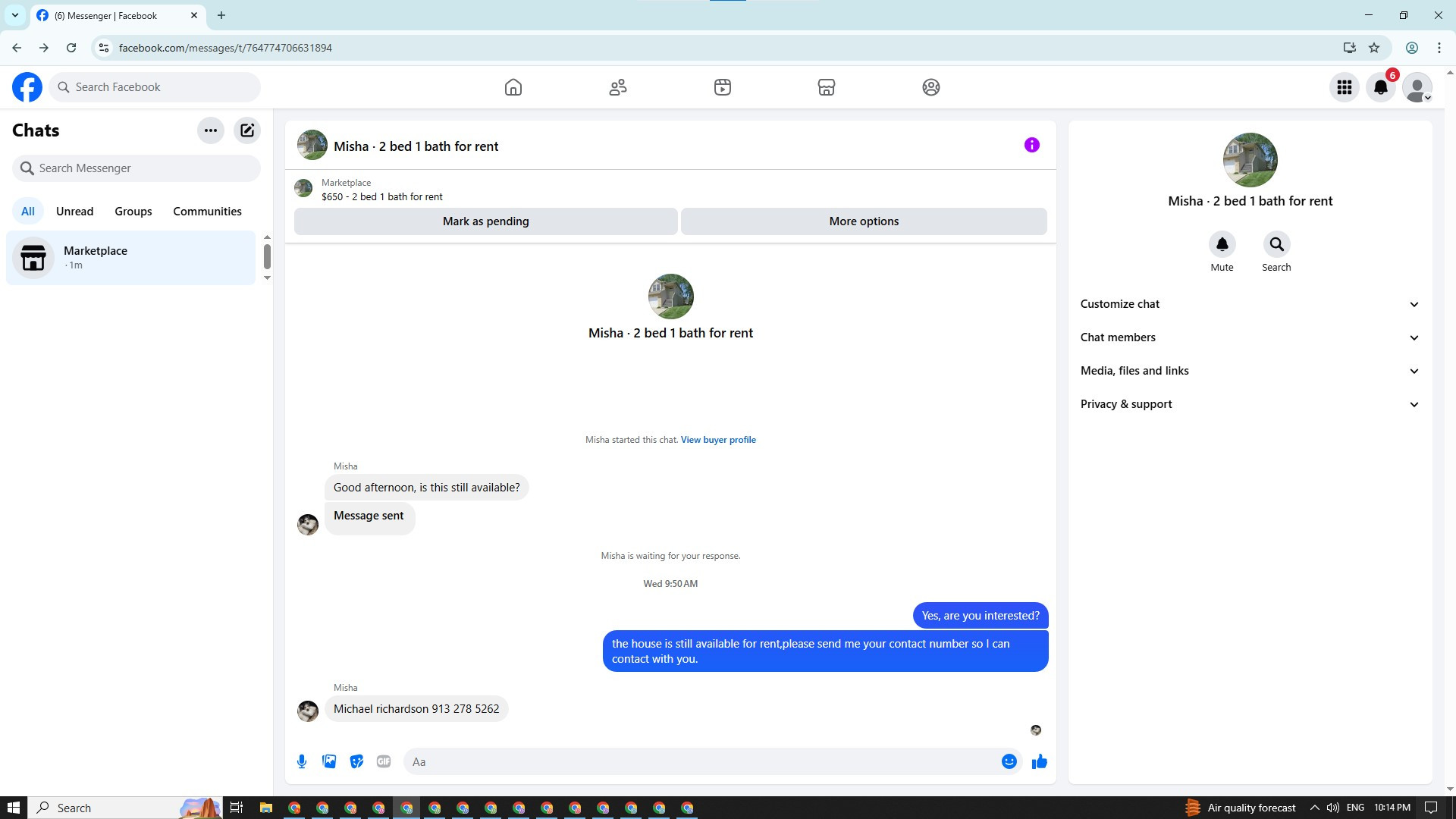Open Task View on Windows taskbar
This screenshot has height=819, width=1456.
point(237,808)
